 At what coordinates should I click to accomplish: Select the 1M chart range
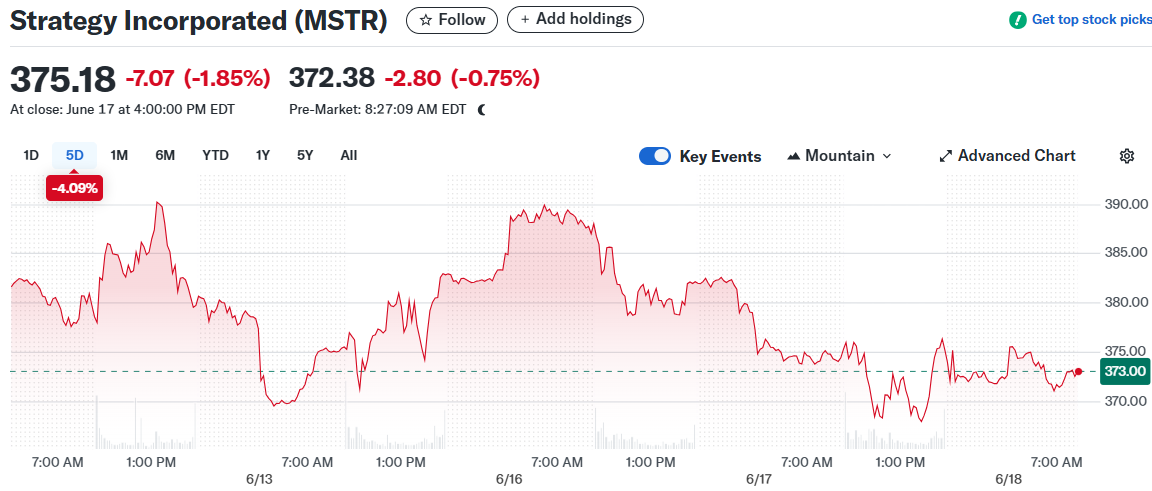click(x=119, y=156)
